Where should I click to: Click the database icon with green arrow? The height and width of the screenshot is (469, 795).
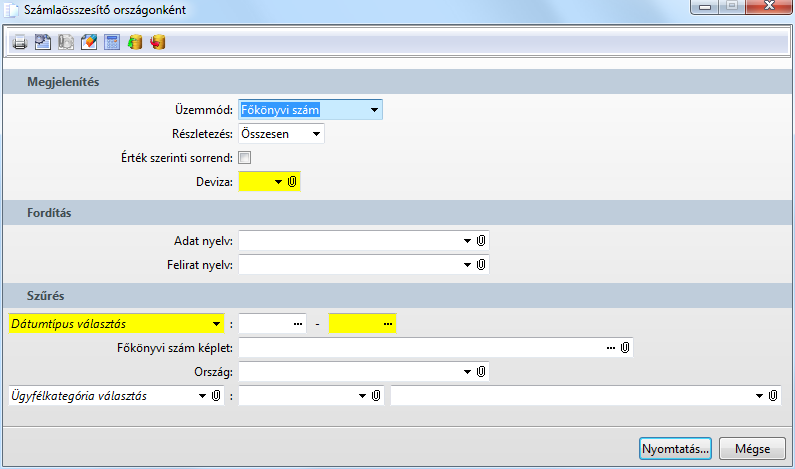point(135,42)
